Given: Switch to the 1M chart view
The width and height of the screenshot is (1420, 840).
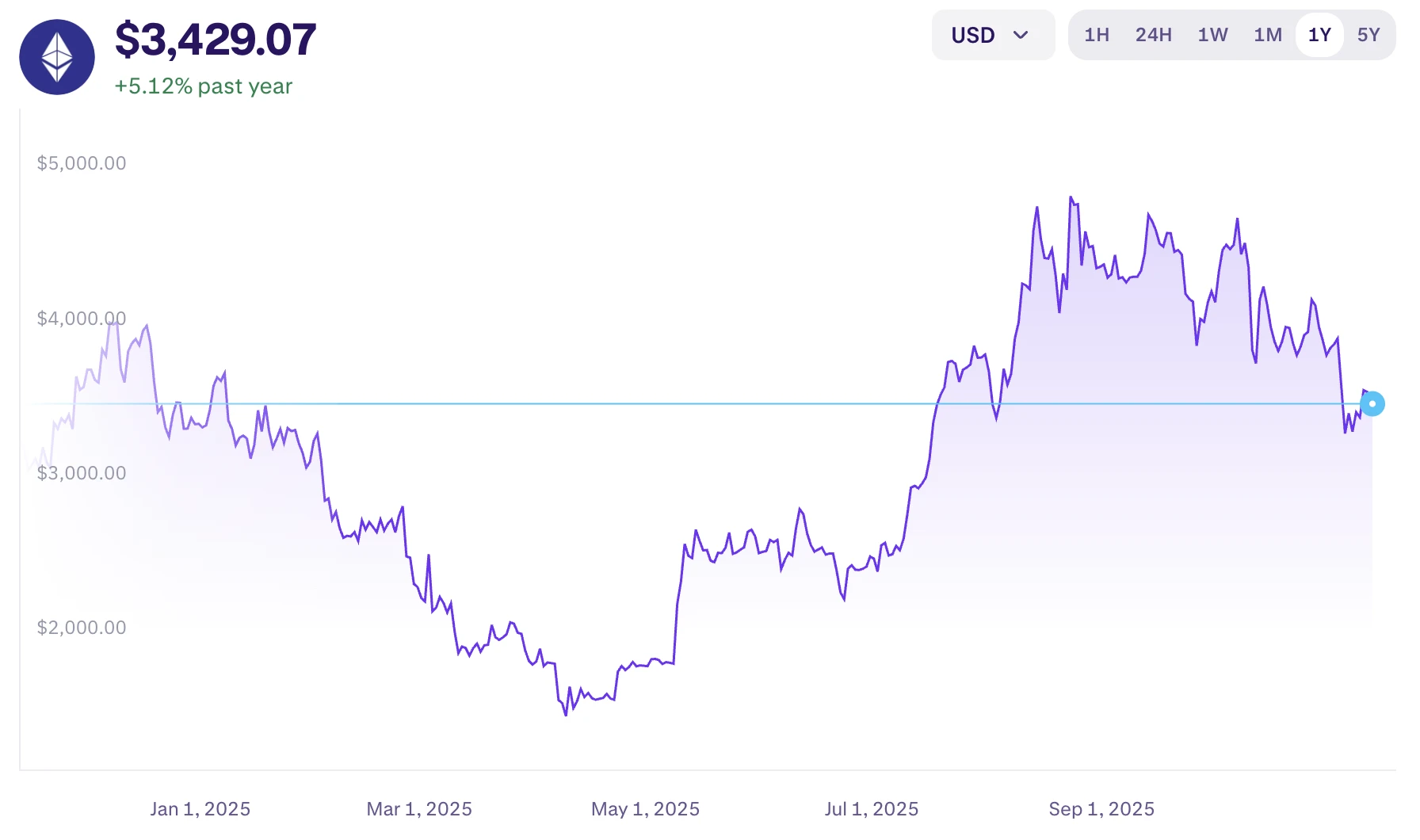Looking at the screenshot, I should pyautogui.click(x=1267, y=35).
